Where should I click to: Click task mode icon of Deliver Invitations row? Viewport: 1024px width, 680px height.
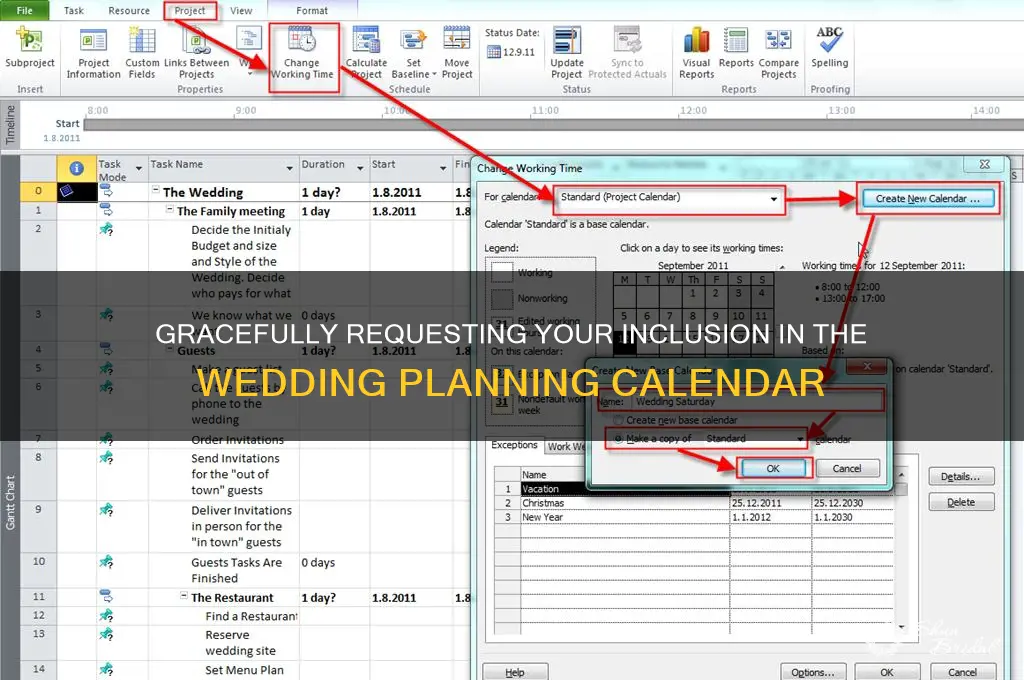pos(106,510)
